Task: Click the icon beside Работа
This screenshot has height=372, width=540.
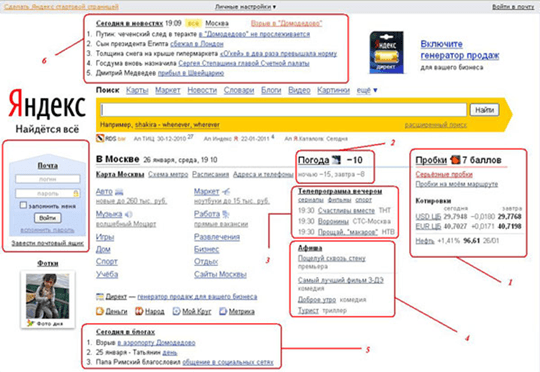Action: pos(226,214)
